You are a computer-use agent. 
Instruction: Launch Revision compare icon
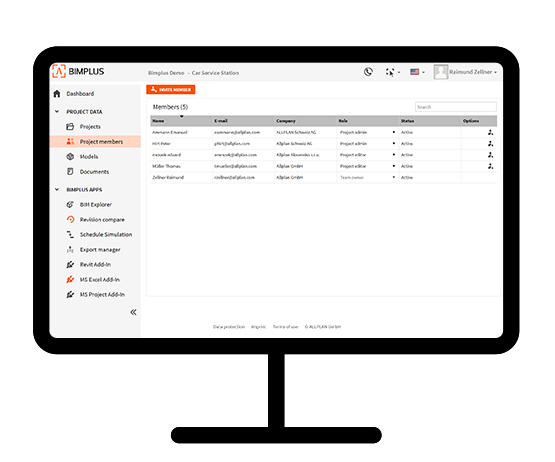(70, 219)
